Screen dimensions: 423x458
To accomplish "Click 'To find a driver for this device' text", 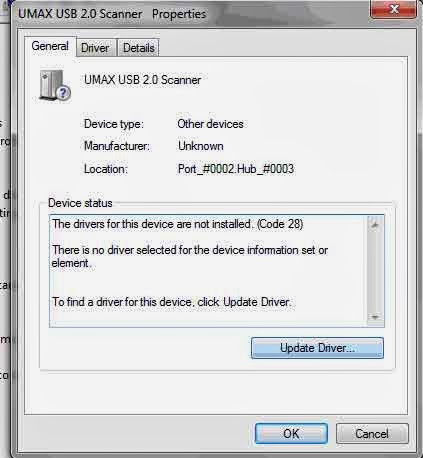I will [x=172, y=302].
